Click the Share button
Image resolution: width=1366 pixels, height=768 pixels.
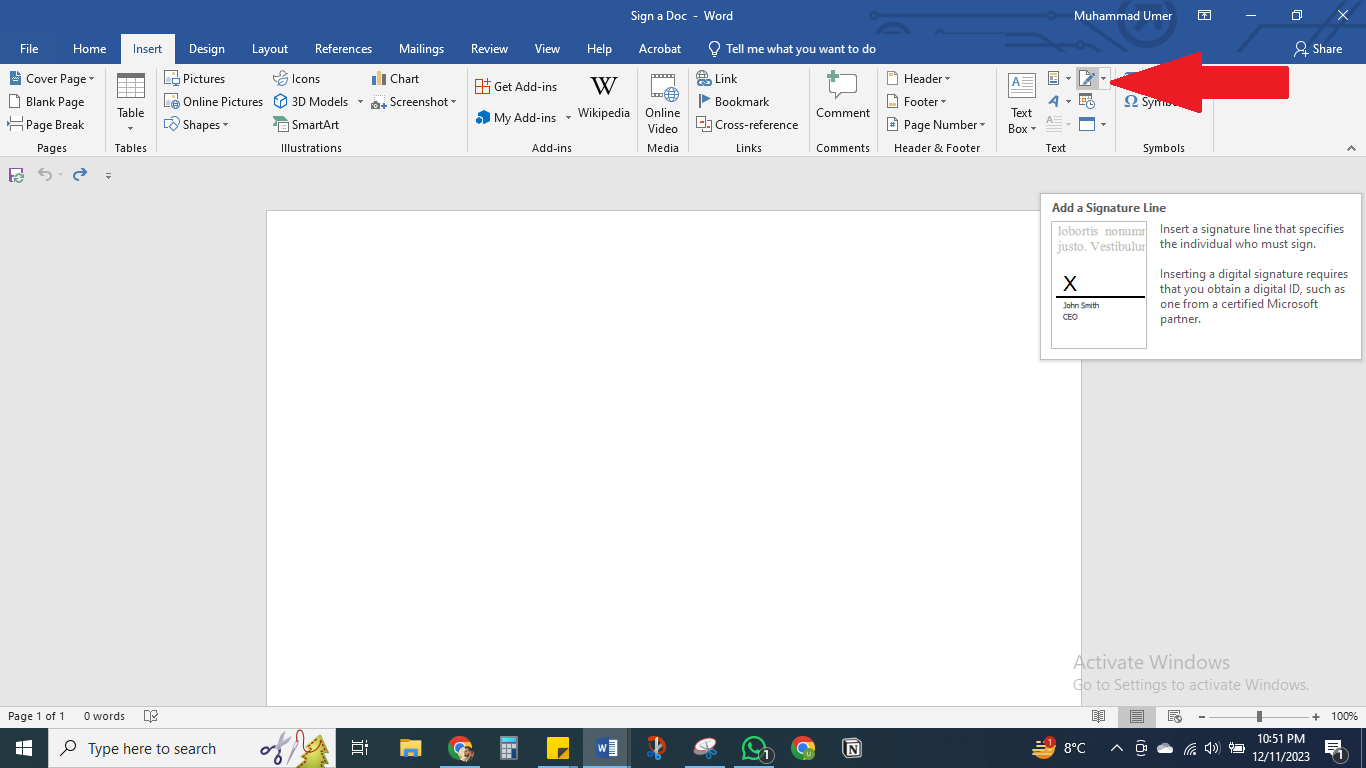(1318, 48)
